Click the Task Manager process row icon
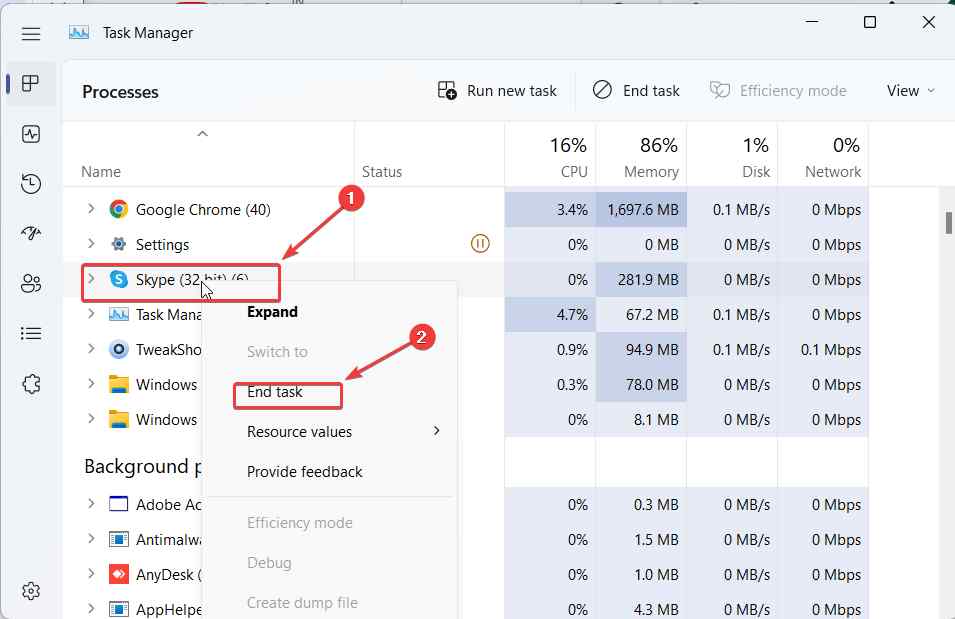The height and width of the screenshot is (619, 955). click(119, 314)
